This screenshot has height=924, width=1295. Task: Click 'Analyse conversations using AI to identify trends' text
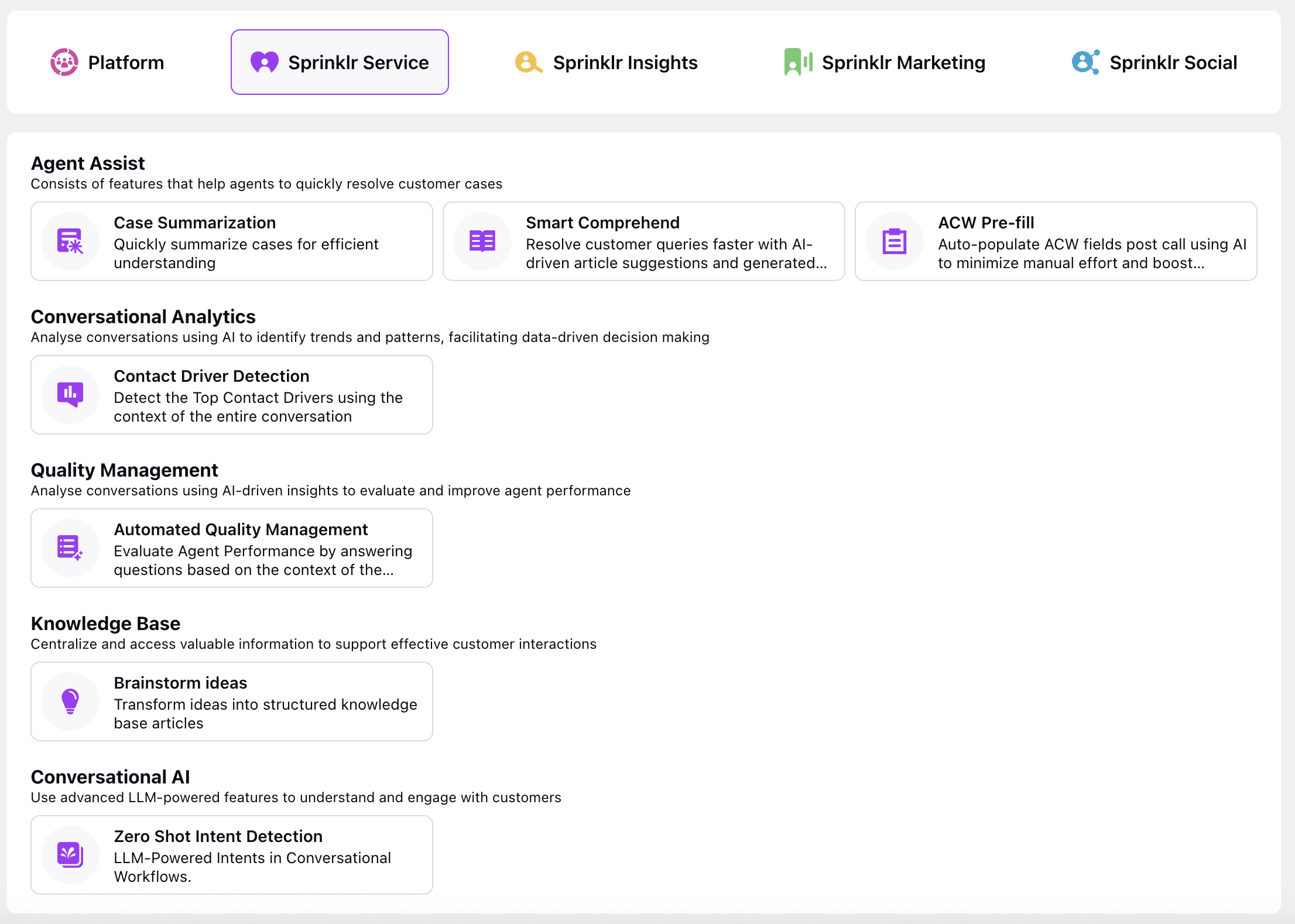370,337
